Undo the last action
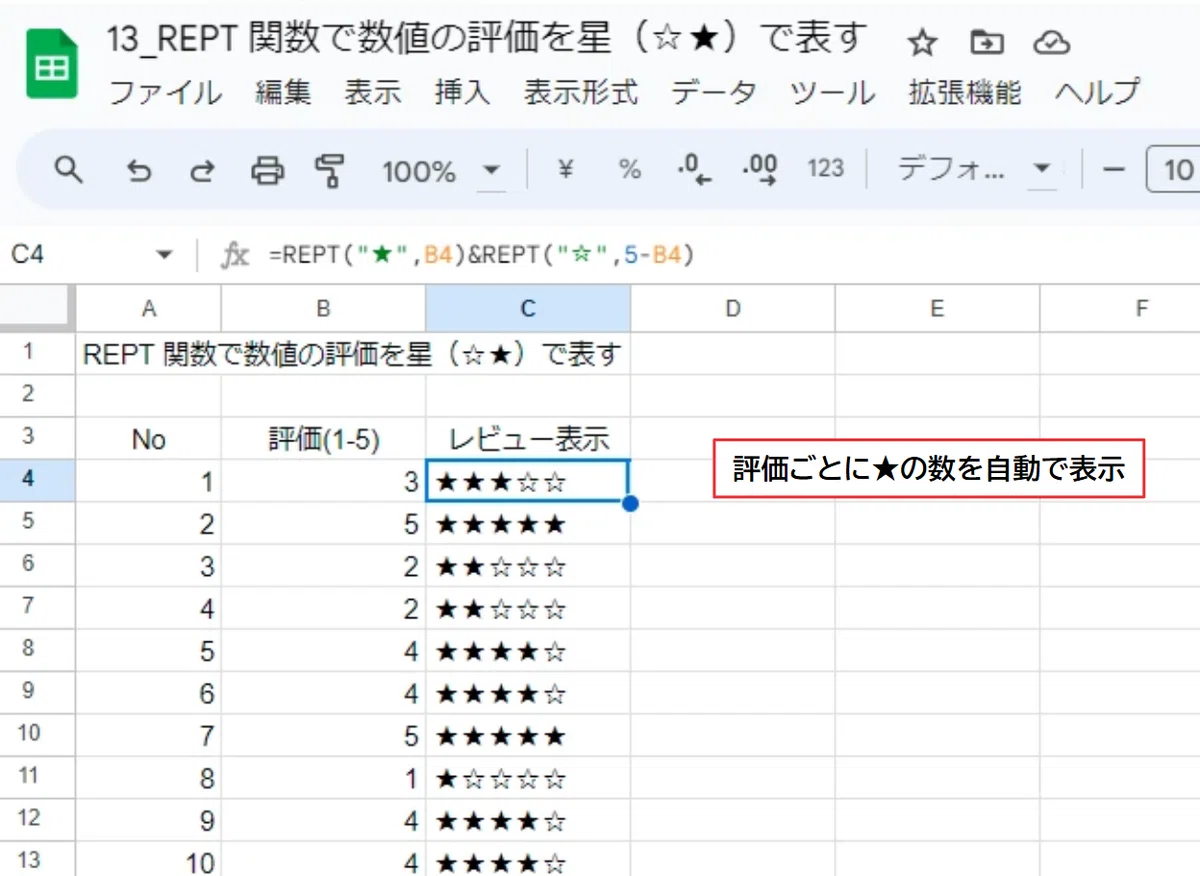Image resolution: width=1200 pixels, height=876 pixels. (x=139, y=171)
